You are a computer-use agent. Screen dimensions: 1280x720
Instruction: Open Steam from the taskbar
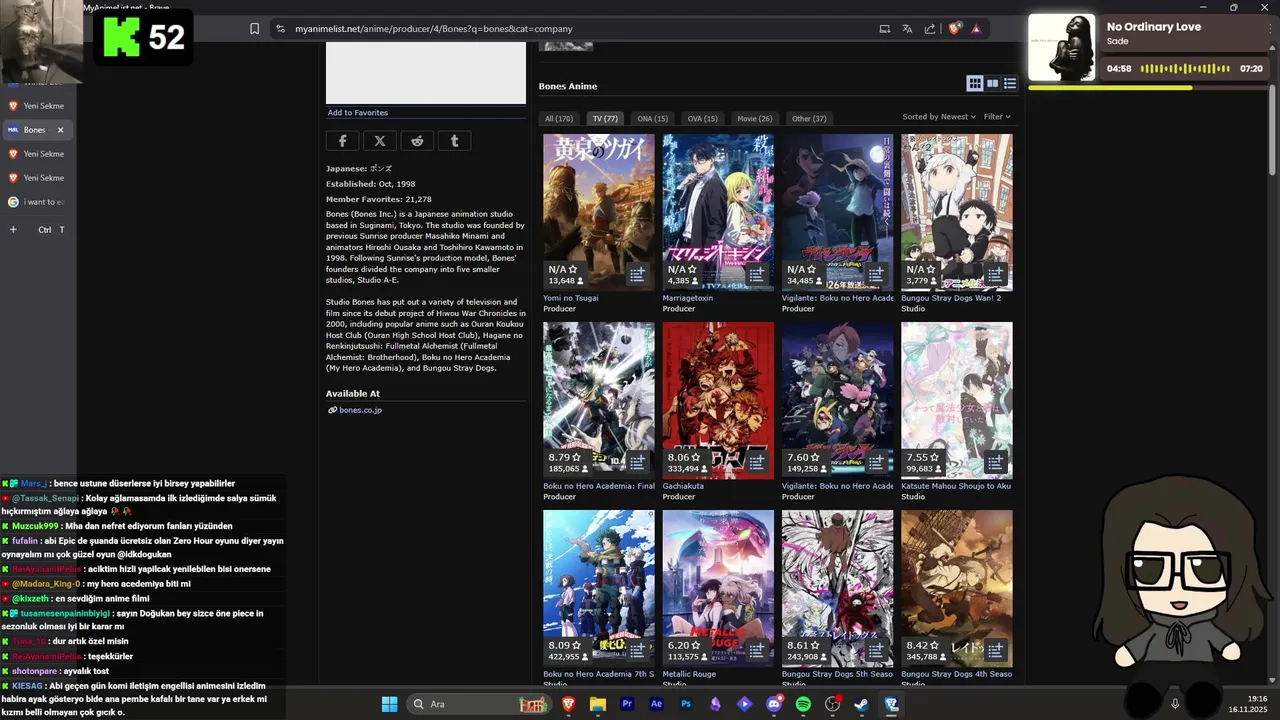[x=861, y=704]
